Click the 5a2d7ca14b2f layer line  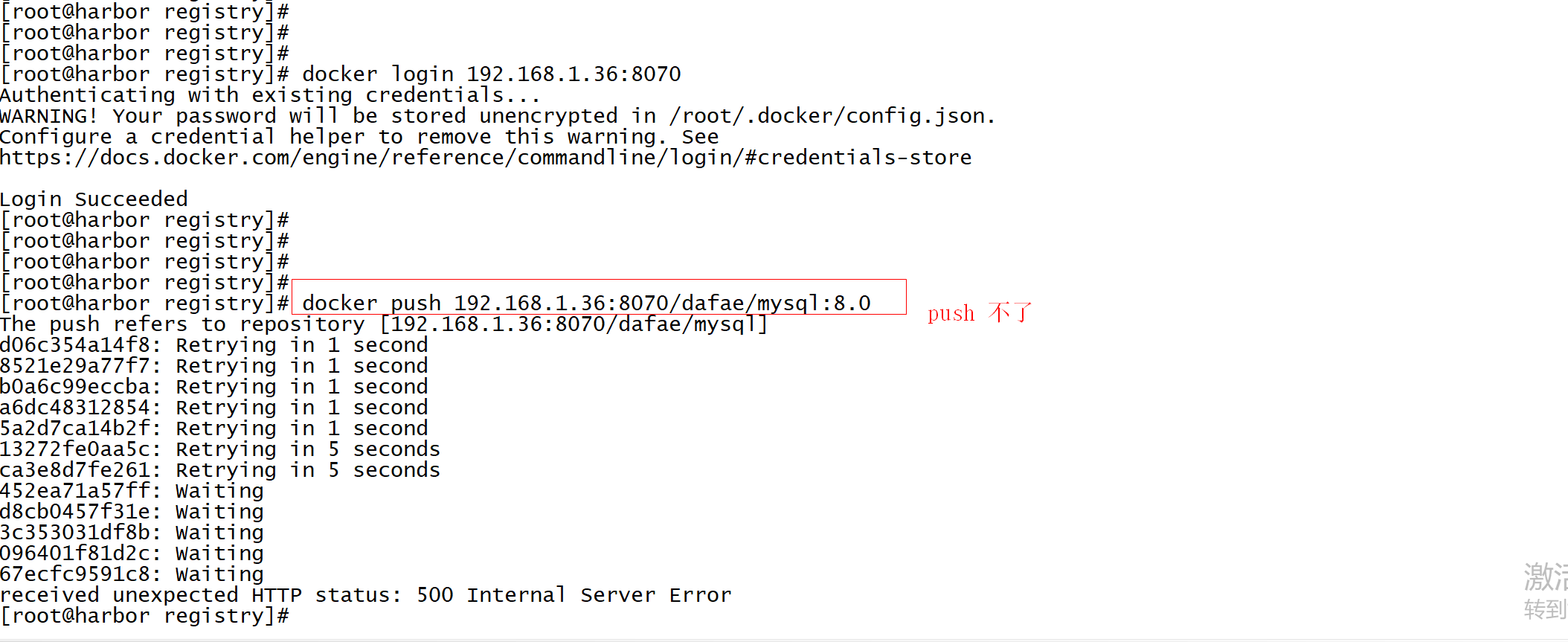click(213, 428)
